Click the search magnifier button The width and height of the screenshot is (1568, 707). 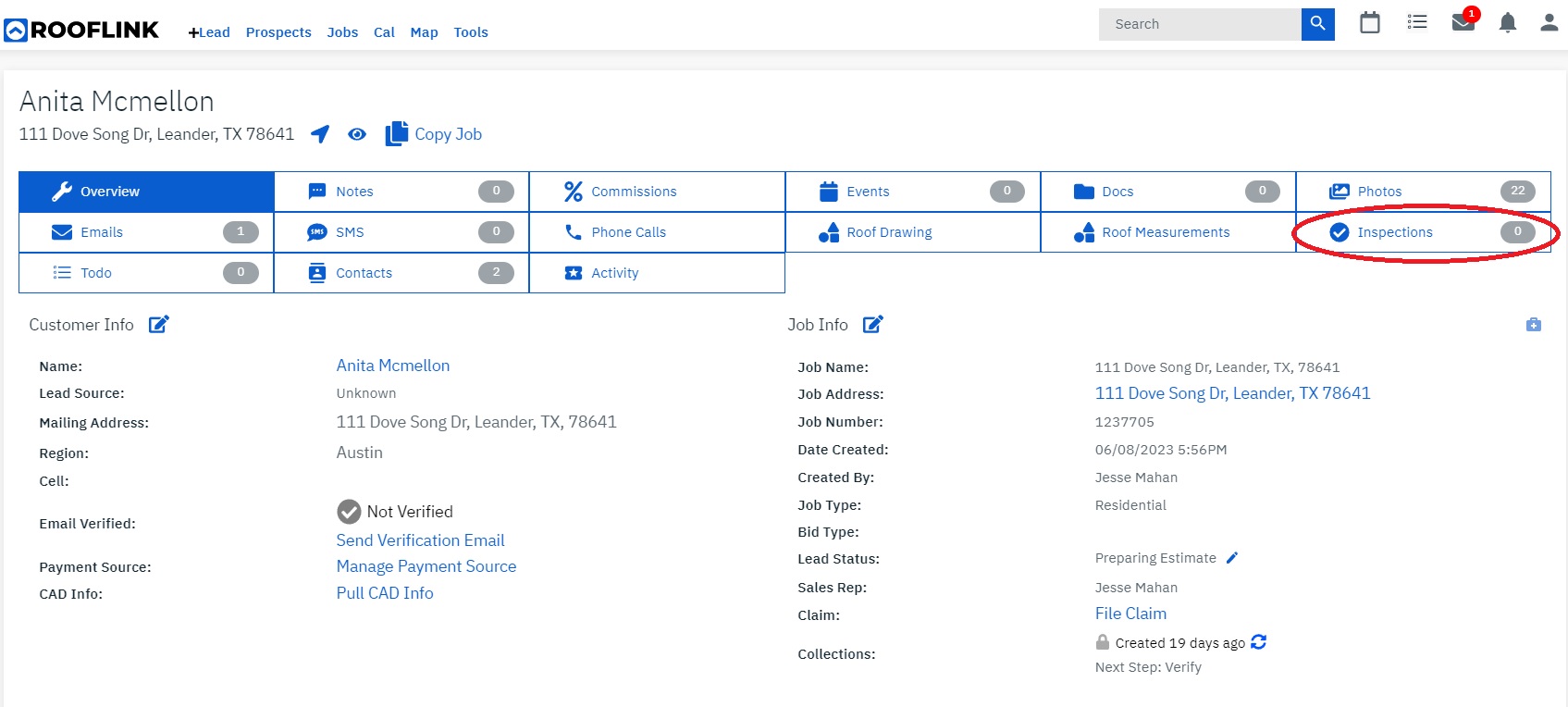click(1317, 24)
